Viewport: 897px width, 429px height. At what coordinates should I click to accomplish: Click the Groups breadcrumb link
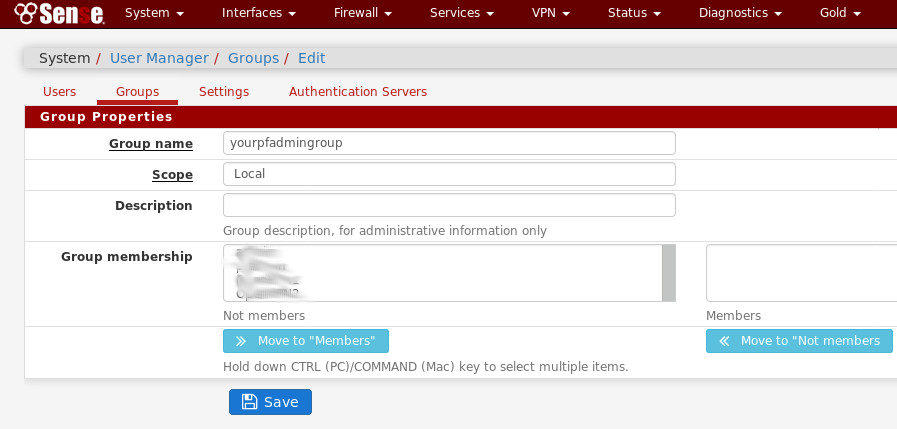tap(253, 58)
